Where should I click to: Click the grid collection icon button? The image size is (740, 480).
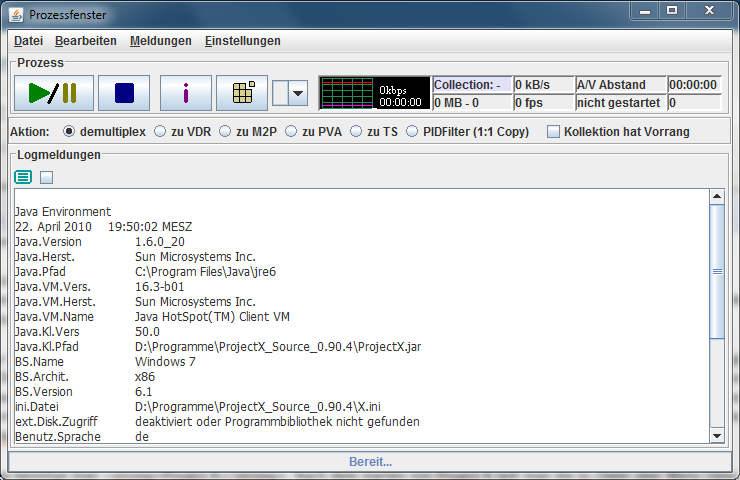(x=242, y=93)
